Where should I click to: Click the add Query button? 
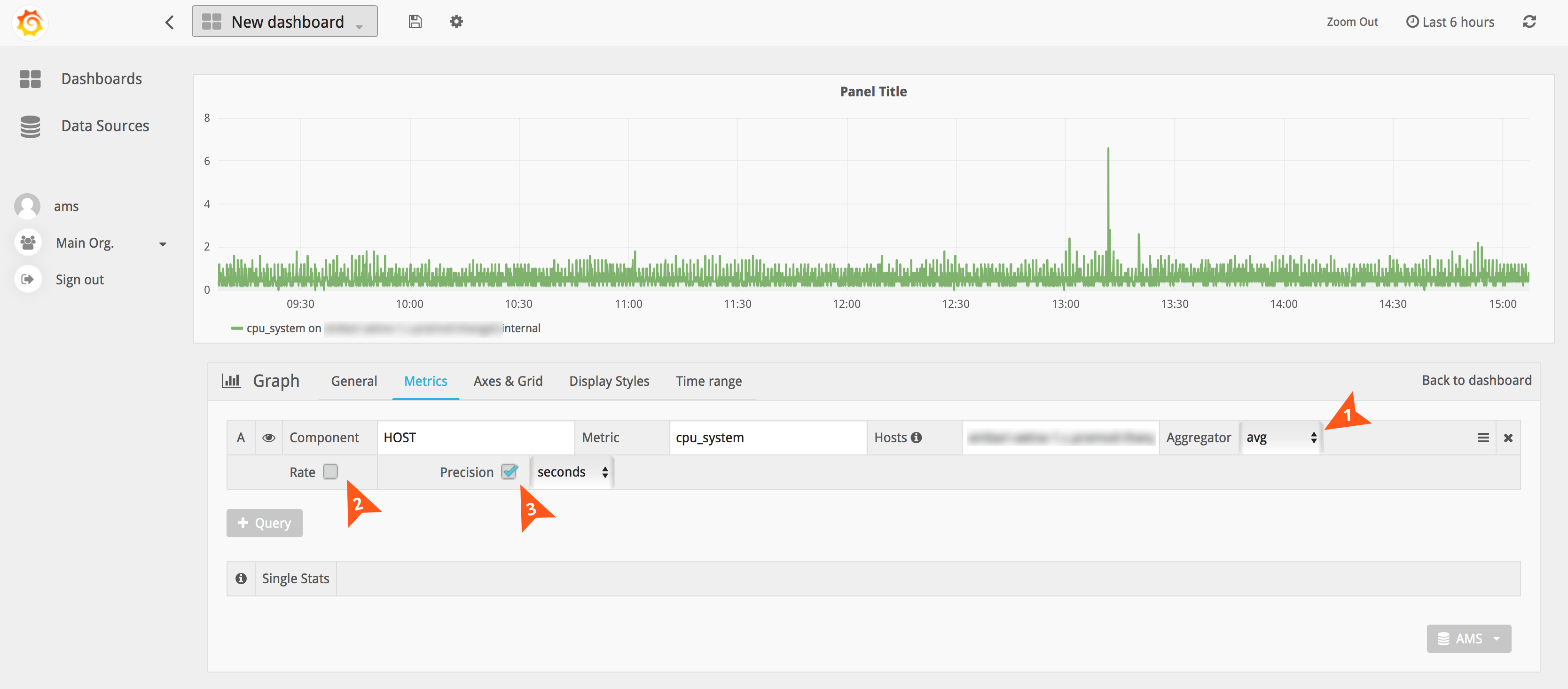(x=264, y=523)
